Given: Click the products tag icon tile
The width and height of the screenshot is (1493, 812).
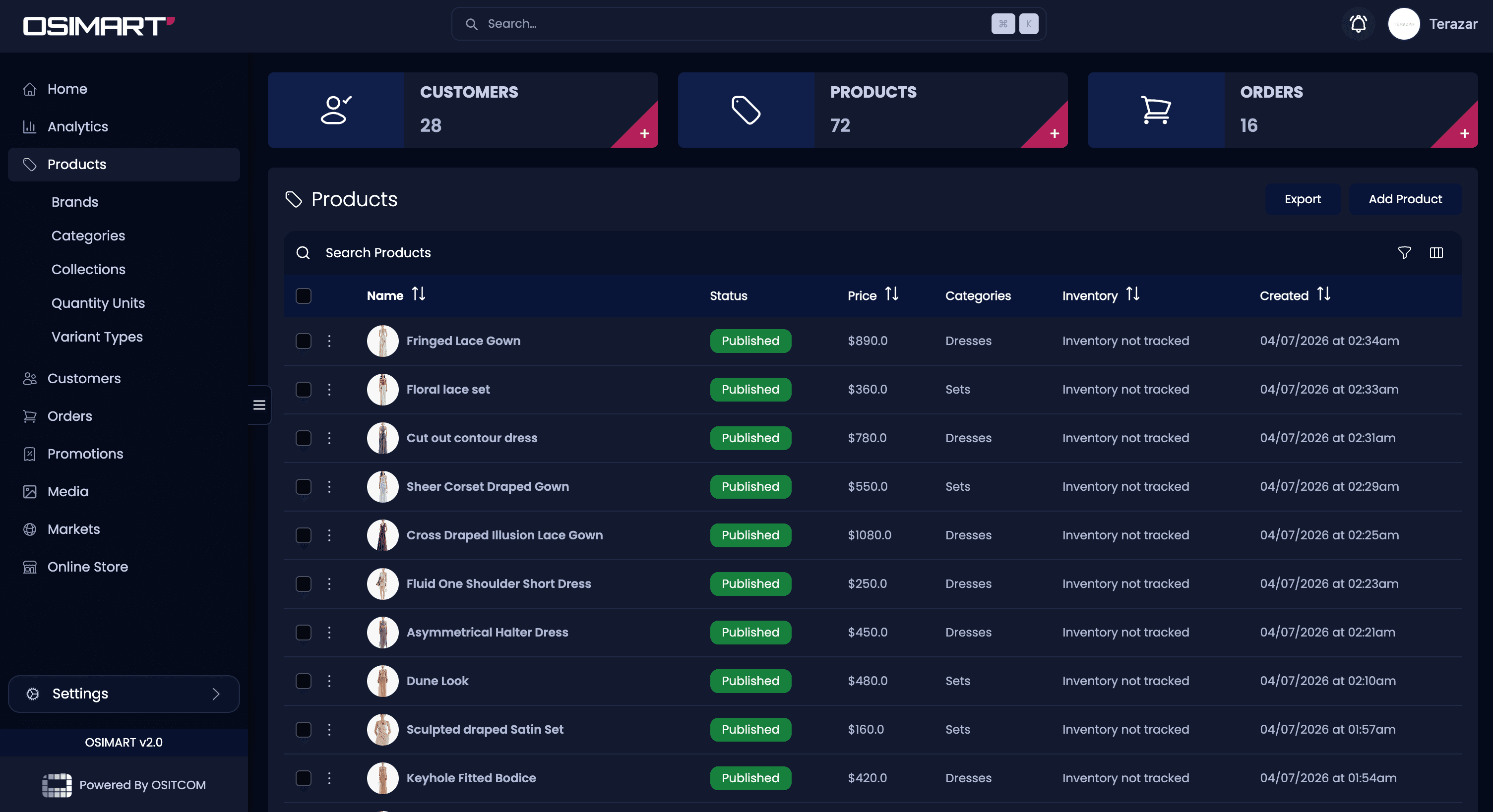Looking at the screenshot, I should coord(746,110).
